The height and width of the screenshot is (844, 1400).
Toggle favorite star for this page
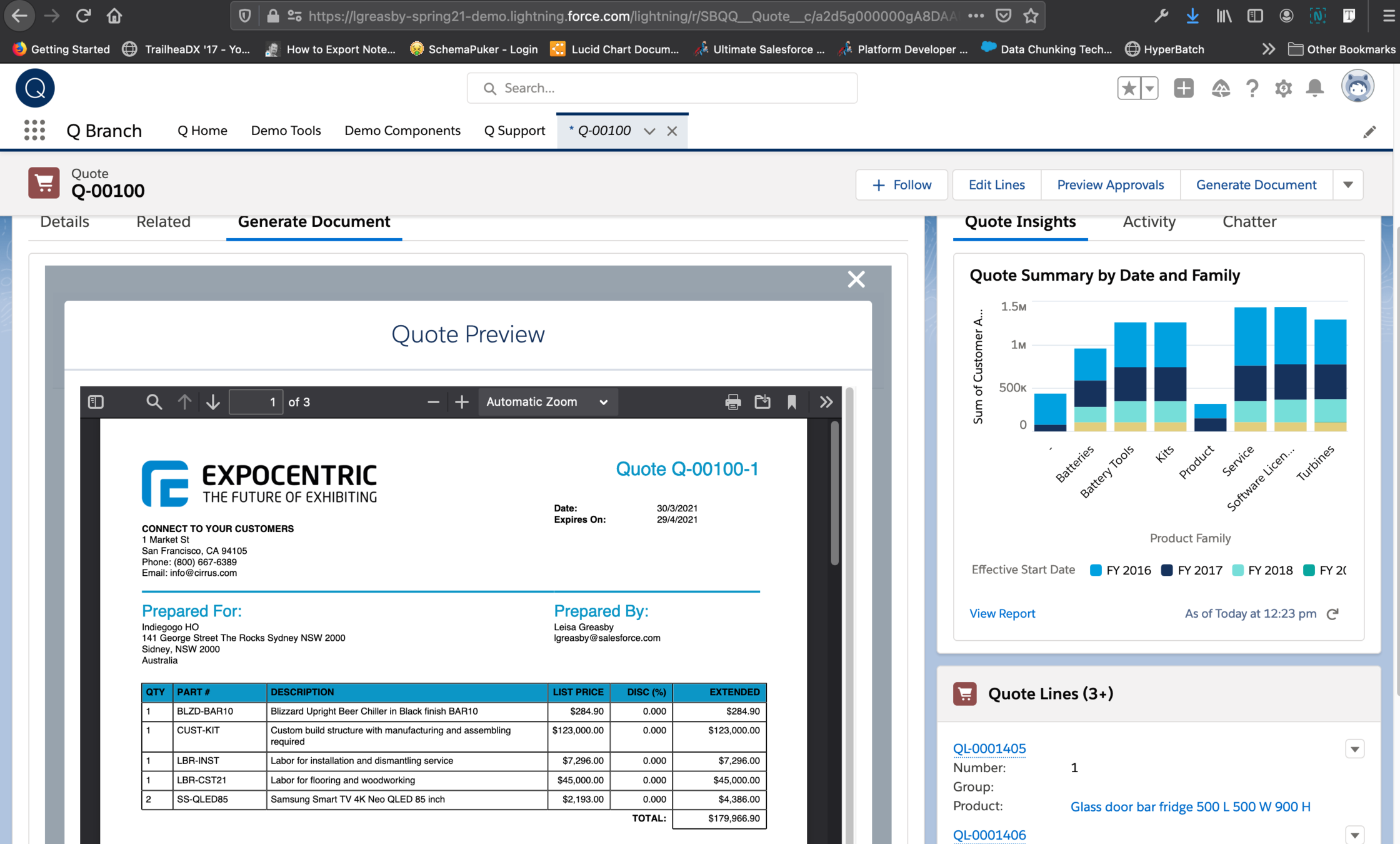point(1129,88)
